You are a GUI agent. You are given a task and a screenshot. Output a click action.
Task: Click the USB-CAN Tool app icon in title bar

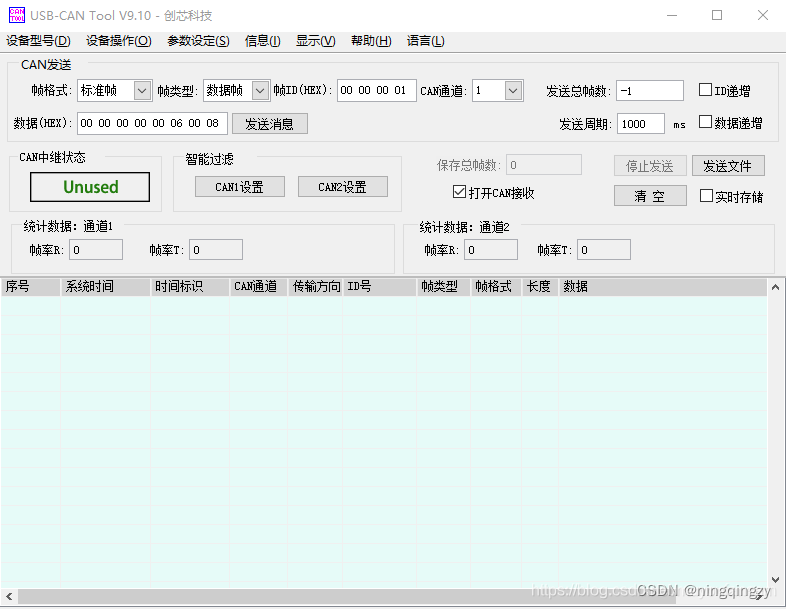17,16
